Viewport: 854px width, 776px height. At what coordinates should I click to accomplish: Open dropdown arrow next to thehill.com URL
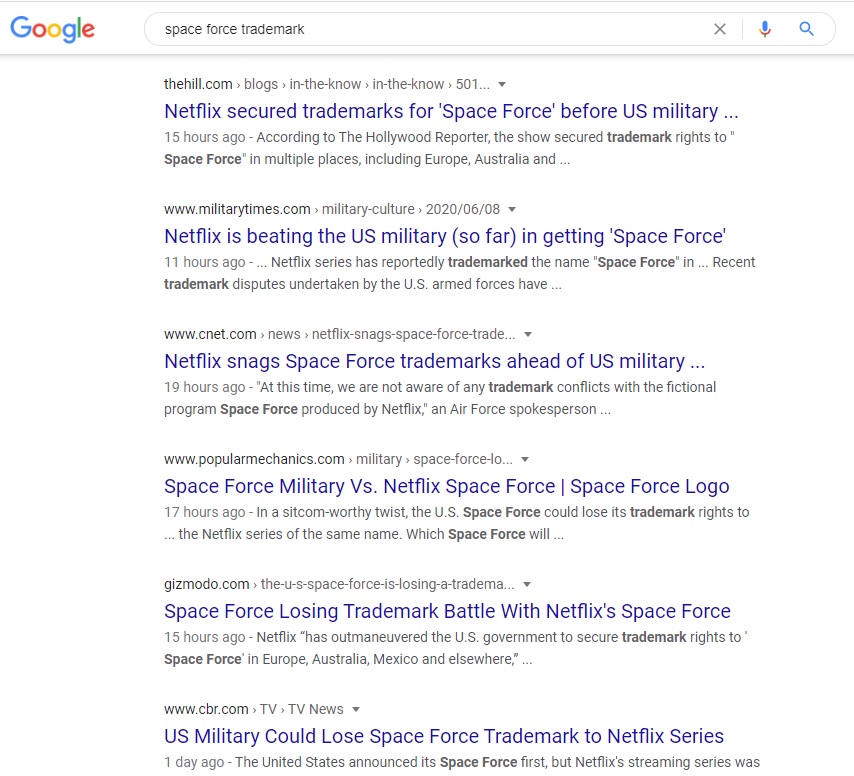[x=502, y=84]
